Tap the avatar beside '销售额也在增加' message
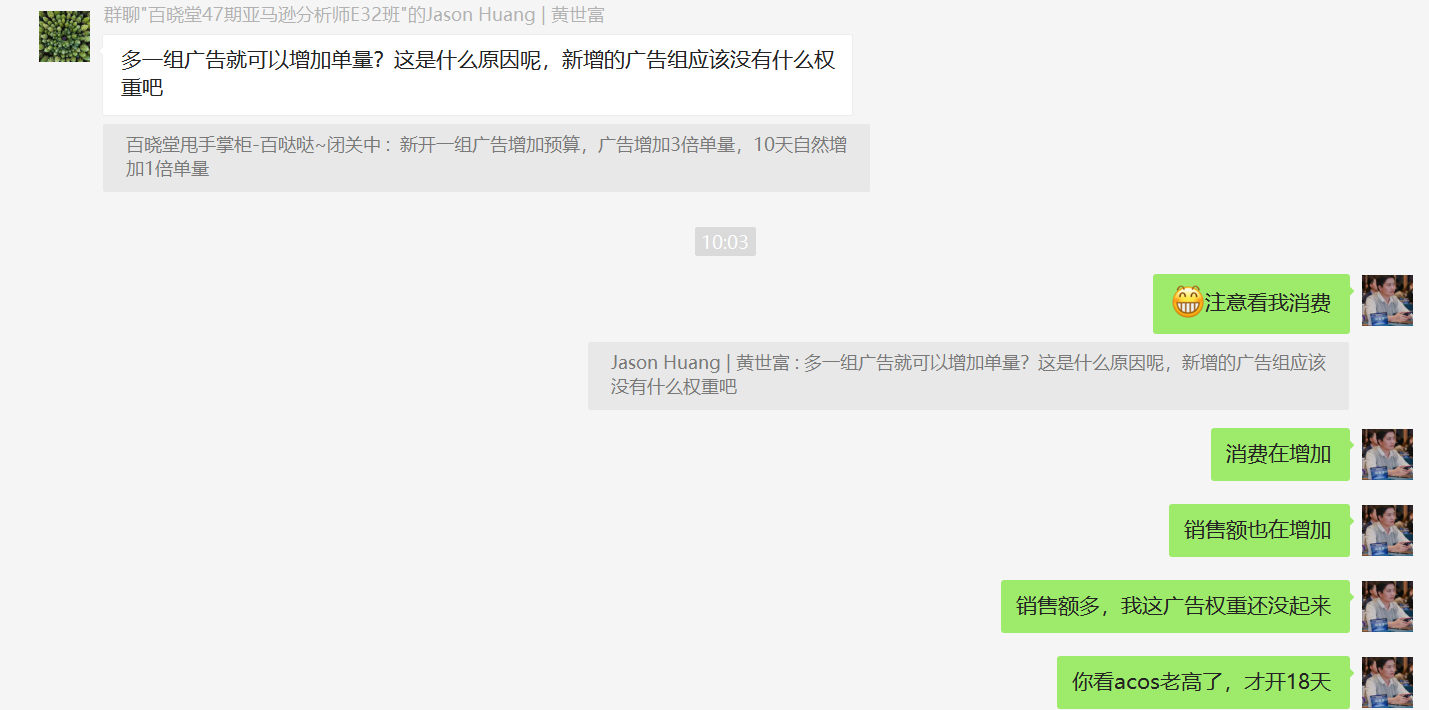Image resolution: width=1429 pixels, height=710 pixels. tap(1387, 530)
